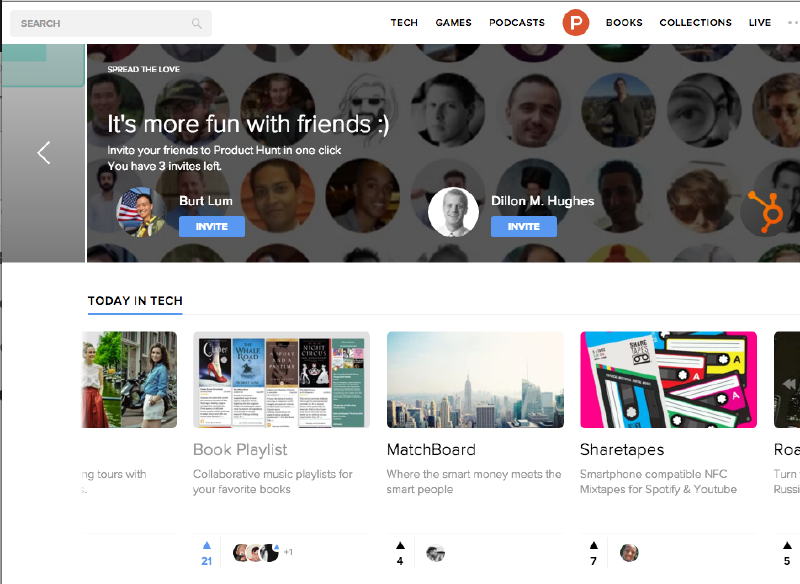Open Collections from the navigation bar
Viewport: 800px width, 584px height.
pyautogui.click(x=695, y=22)
